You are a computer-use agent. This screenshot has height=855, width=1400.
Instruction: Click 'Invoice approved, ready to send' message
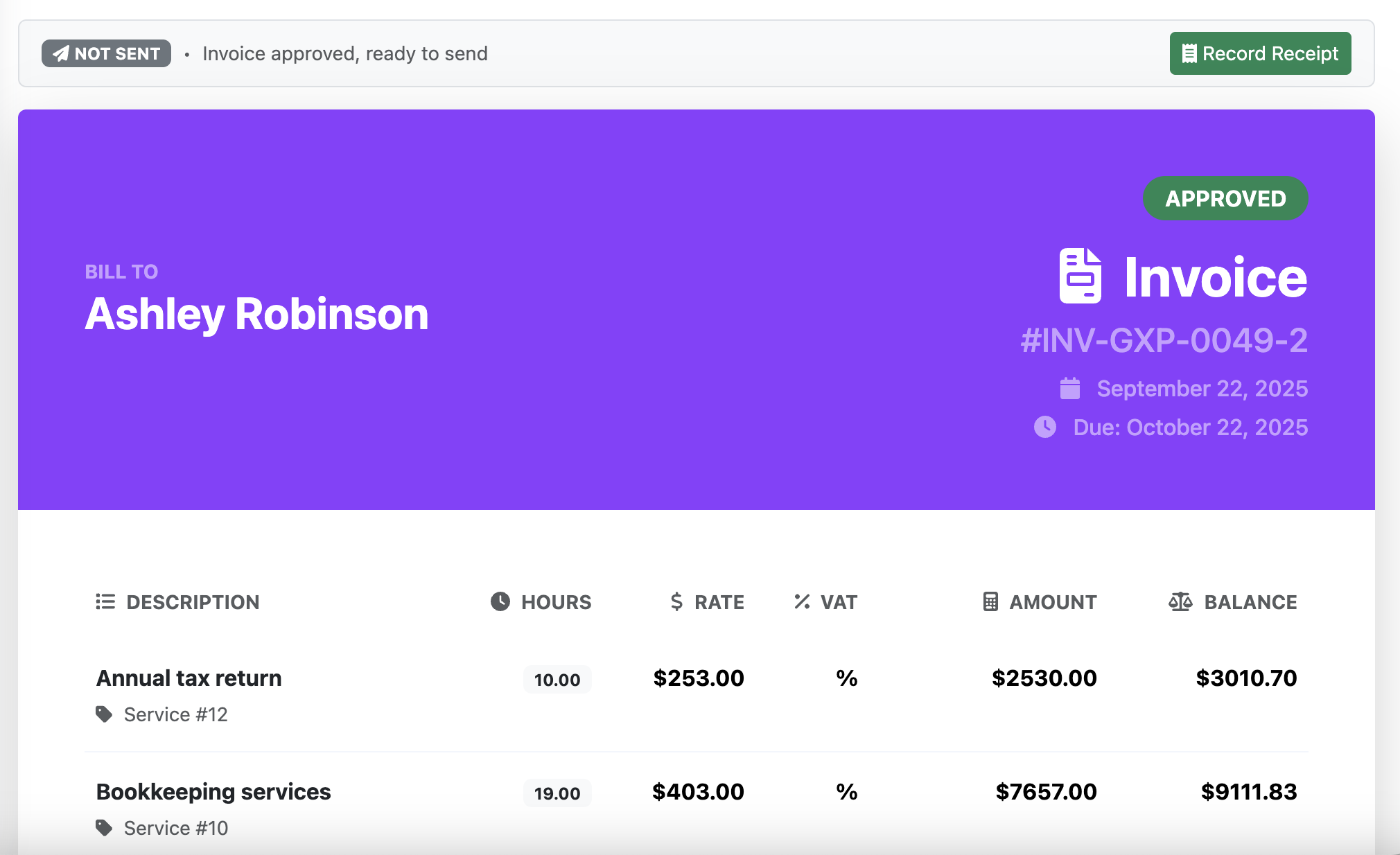coord(345,53)
